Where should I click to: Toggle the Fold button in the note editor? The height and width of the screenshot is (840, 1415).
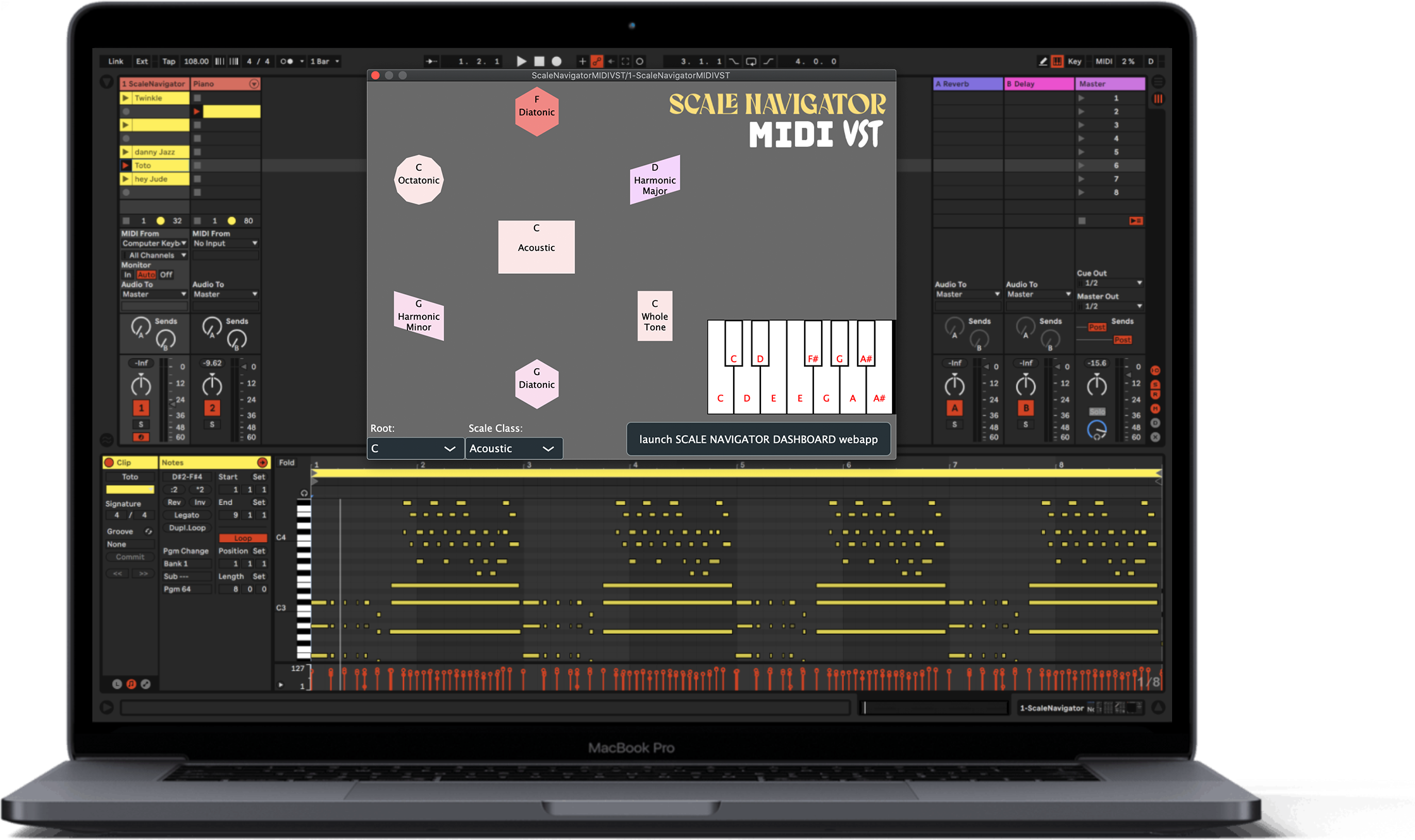[287, 463]
